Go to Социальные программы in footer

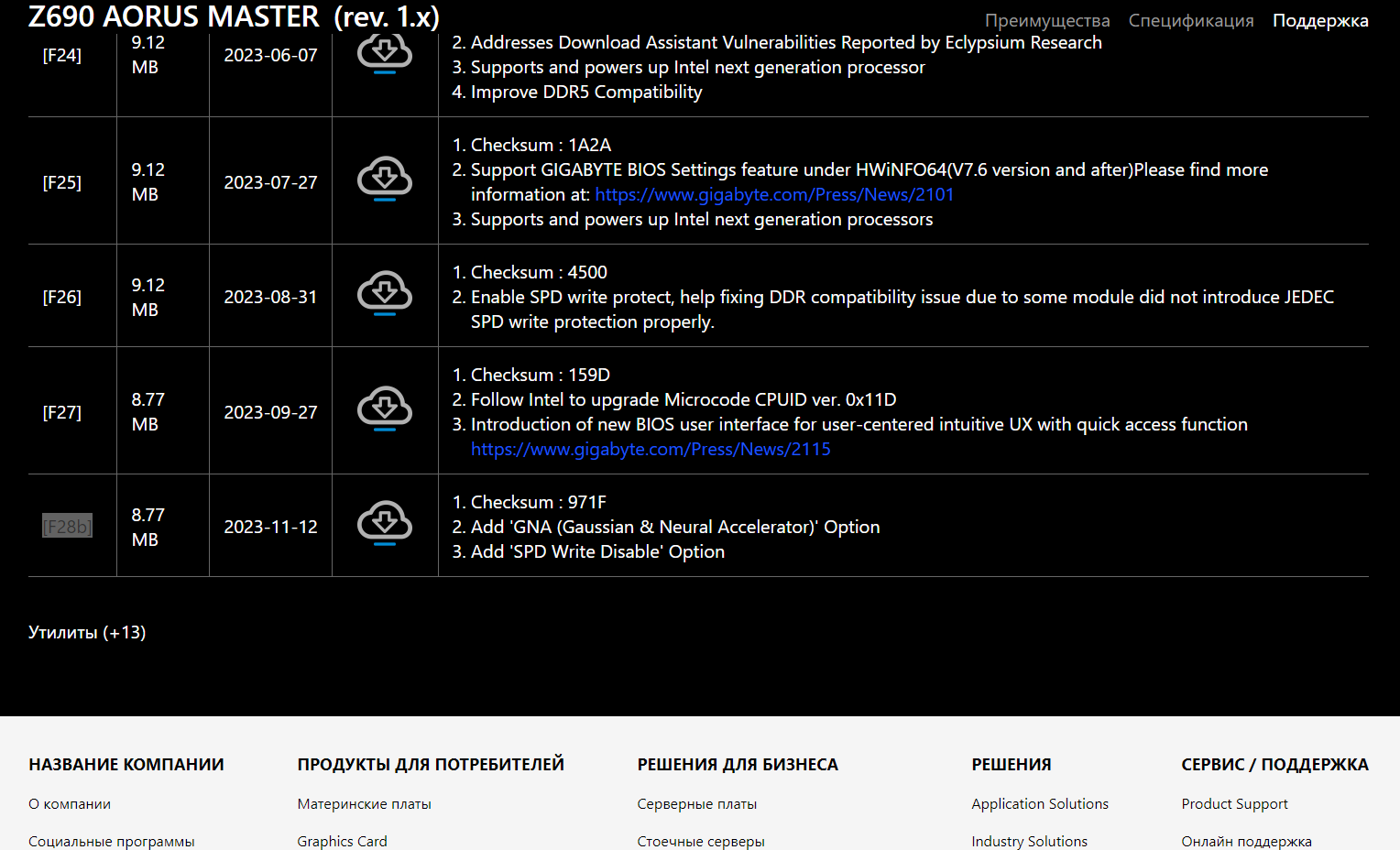(x=112, y=841)
